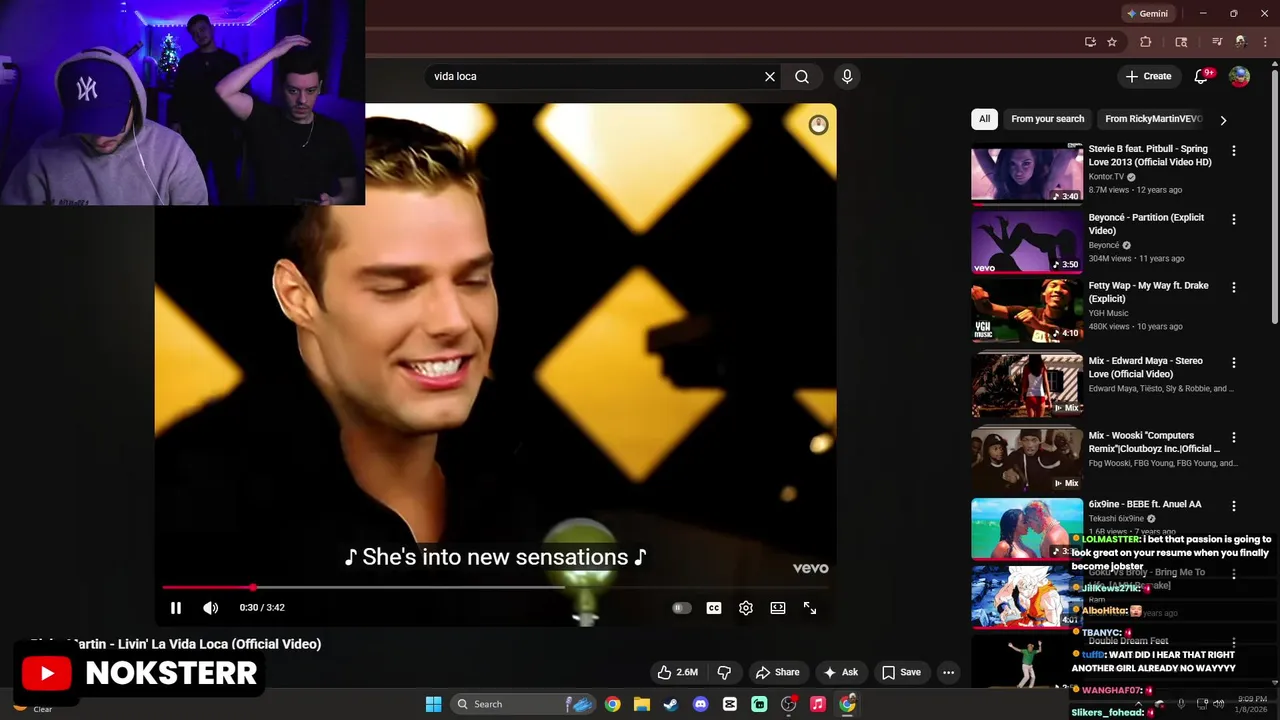The height and width of the screenshot is (720, 1280).
Task: Open OBS Studio icon in taskbar
Action: [788, 704]
